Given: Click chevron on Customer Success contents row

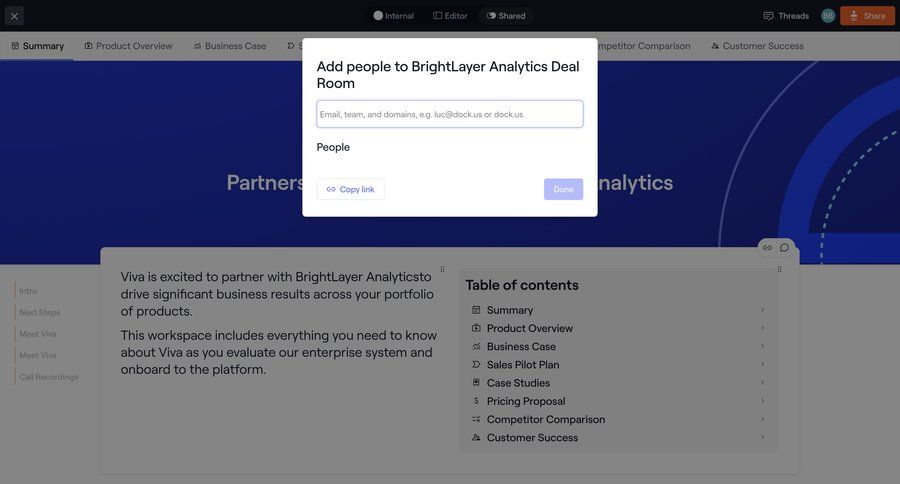Looking at the screenshot, I should click(762, 437).
